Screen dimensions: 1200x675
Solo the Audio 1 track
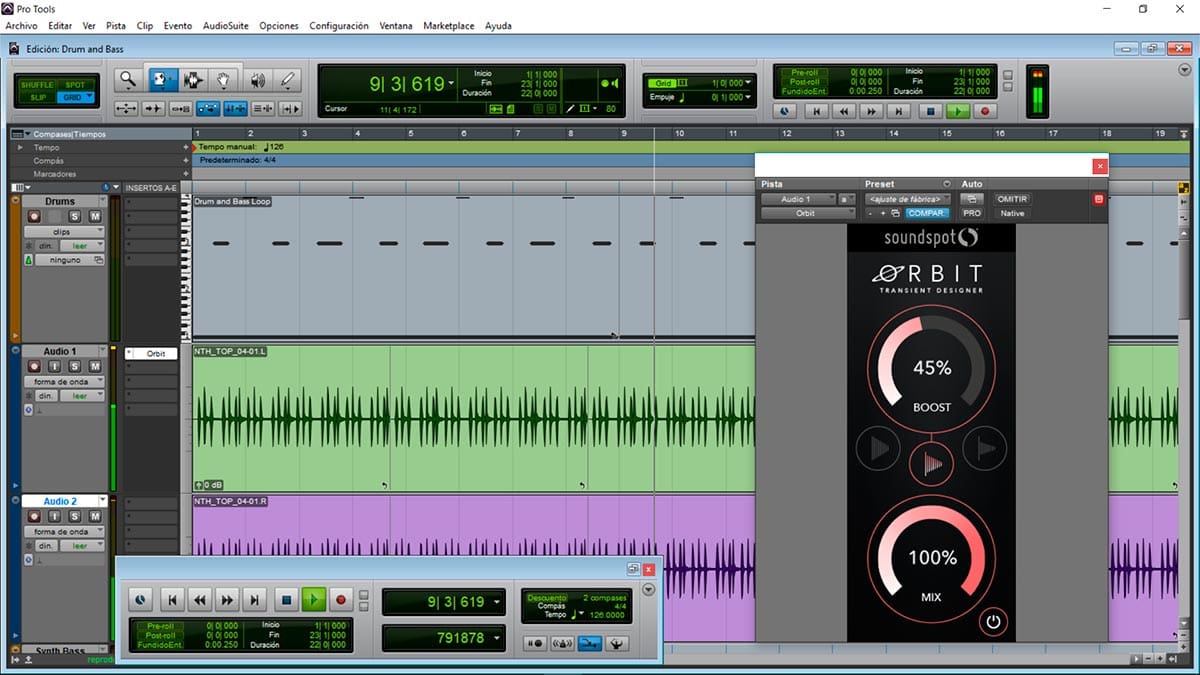74,366
